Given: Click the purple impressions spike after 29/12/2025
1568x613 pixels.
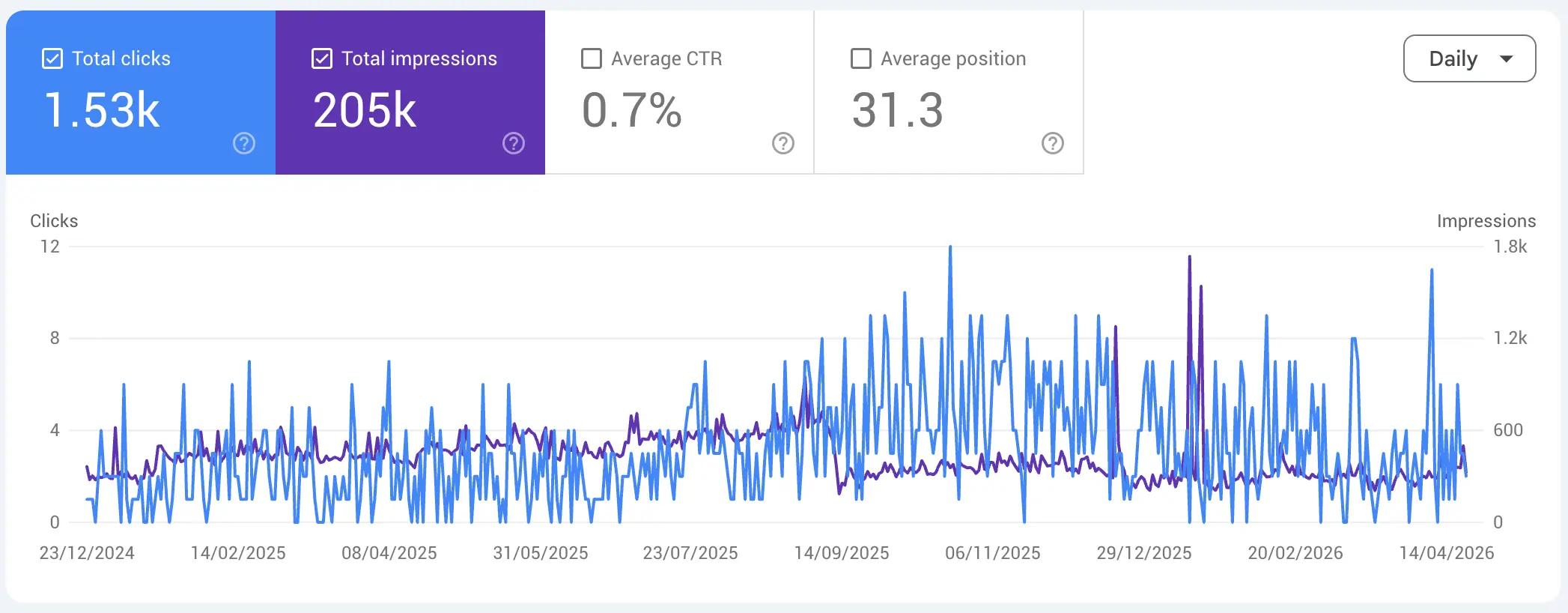Looking at the screenshot, I should (x=1189, y=258).
